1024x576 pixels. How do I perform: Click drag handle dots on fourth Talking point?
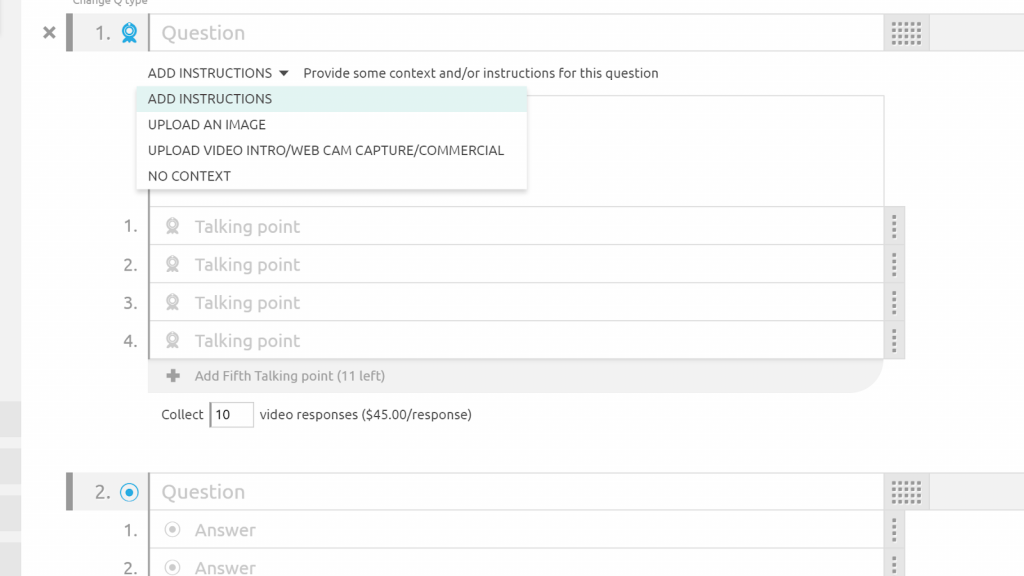[x=894, y=341]
